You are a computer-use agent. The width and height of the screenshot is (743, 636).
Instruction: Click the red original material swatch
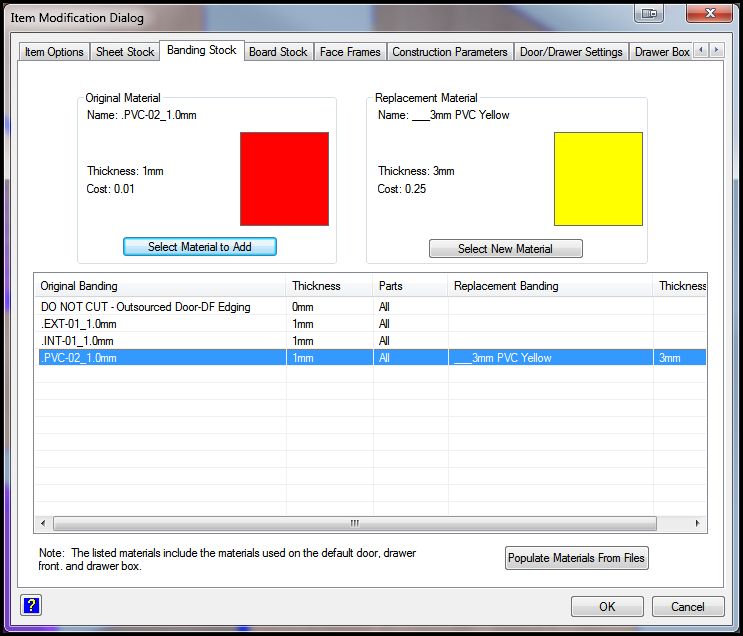point(284,179)
